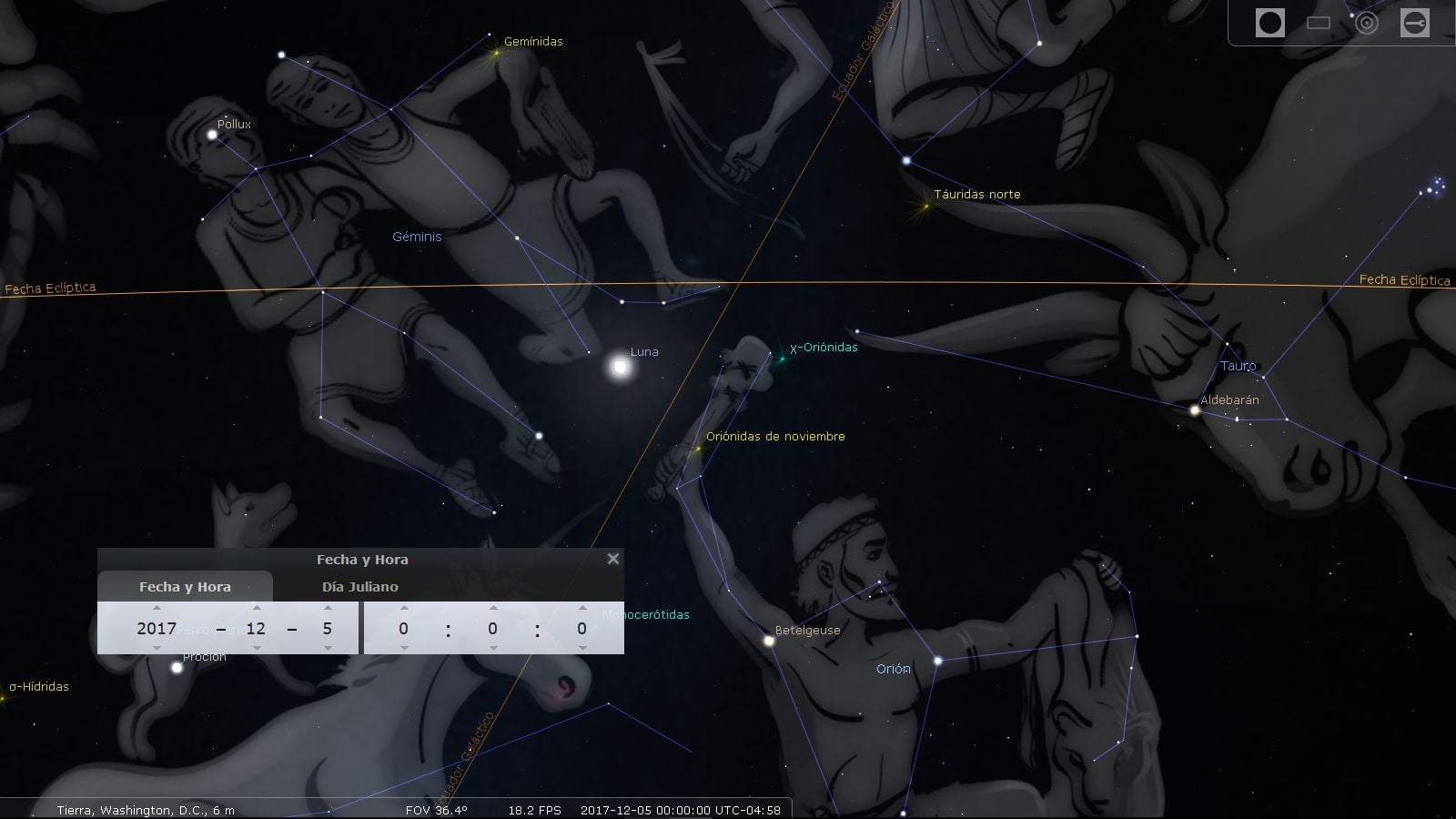Enable the Oculars eyepiece view icon

point(1269,23)
